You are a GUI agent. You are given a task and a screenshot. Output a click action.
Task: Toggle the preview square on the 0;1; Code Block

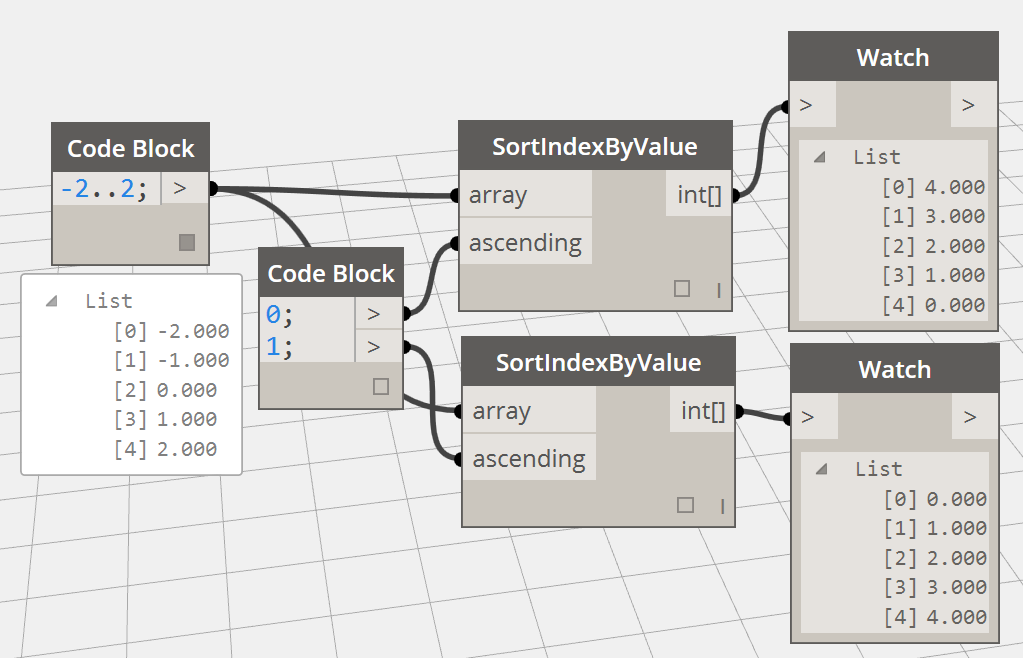[380, 388]
